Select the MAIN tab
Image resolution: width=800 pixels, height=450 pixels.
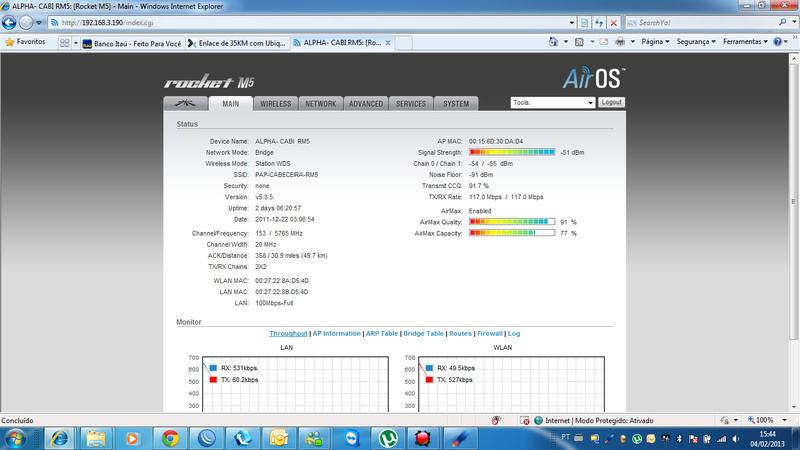click(231, 103)
